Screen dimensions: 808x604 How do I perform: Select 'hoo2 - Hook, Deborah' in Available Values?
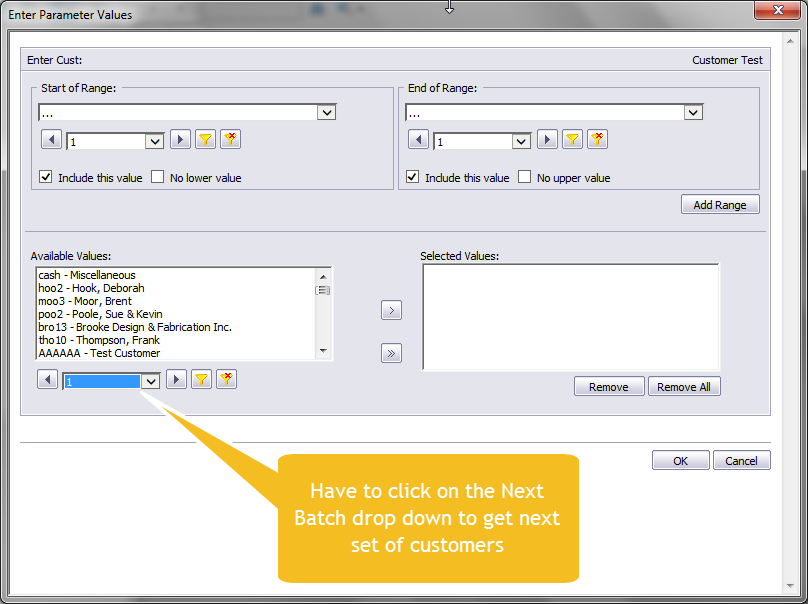[x=91, y=288]
